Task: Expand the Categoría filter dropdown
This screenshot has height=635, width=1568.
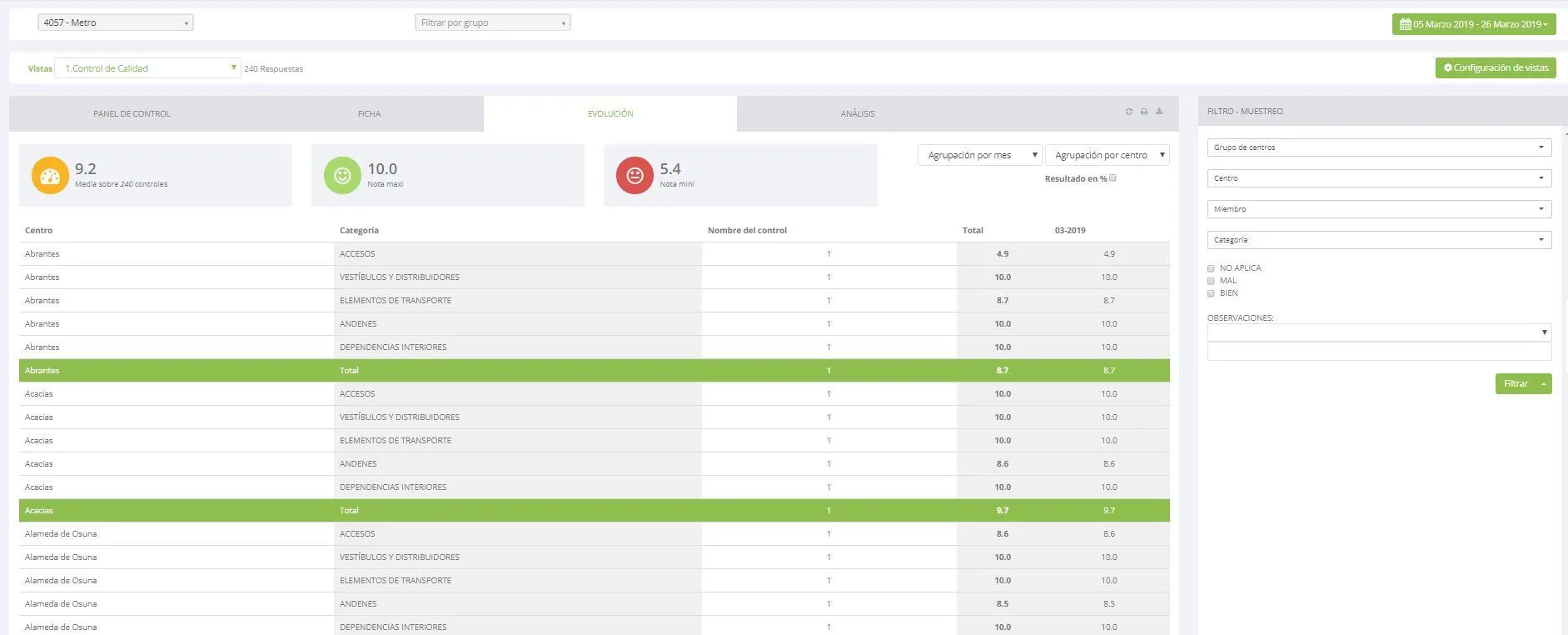Action: (x=1379, y=240)
